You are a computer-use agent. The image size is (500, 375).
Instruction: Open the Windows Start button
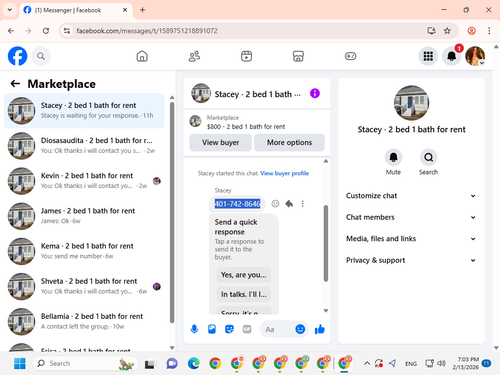click(x=20, y=363)
